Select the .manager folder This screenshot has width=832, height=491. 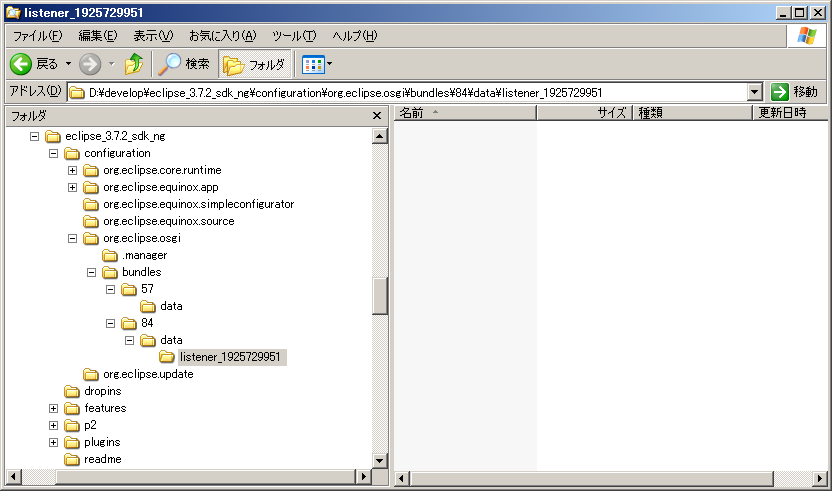[x=144, y=255]
